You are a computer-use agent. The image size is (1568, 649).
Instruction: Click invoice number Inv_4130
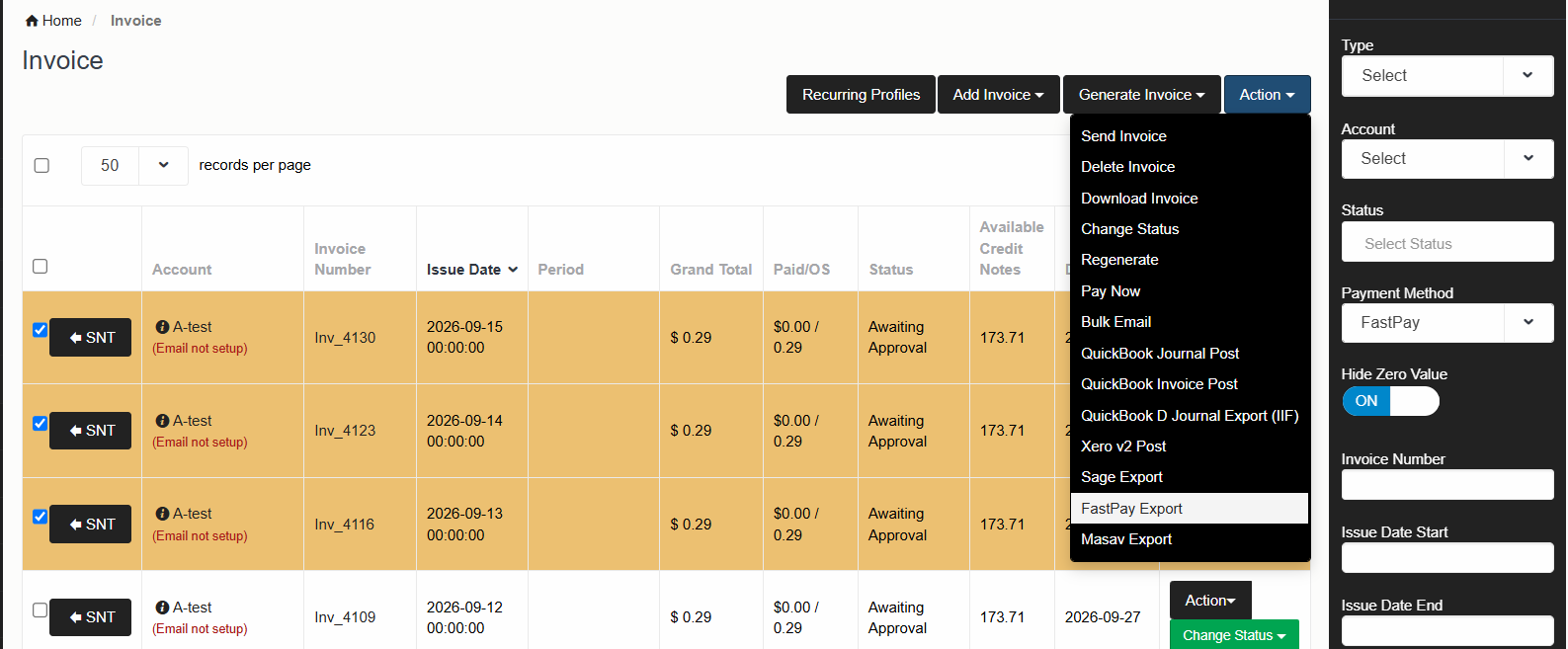pos(345,338)
